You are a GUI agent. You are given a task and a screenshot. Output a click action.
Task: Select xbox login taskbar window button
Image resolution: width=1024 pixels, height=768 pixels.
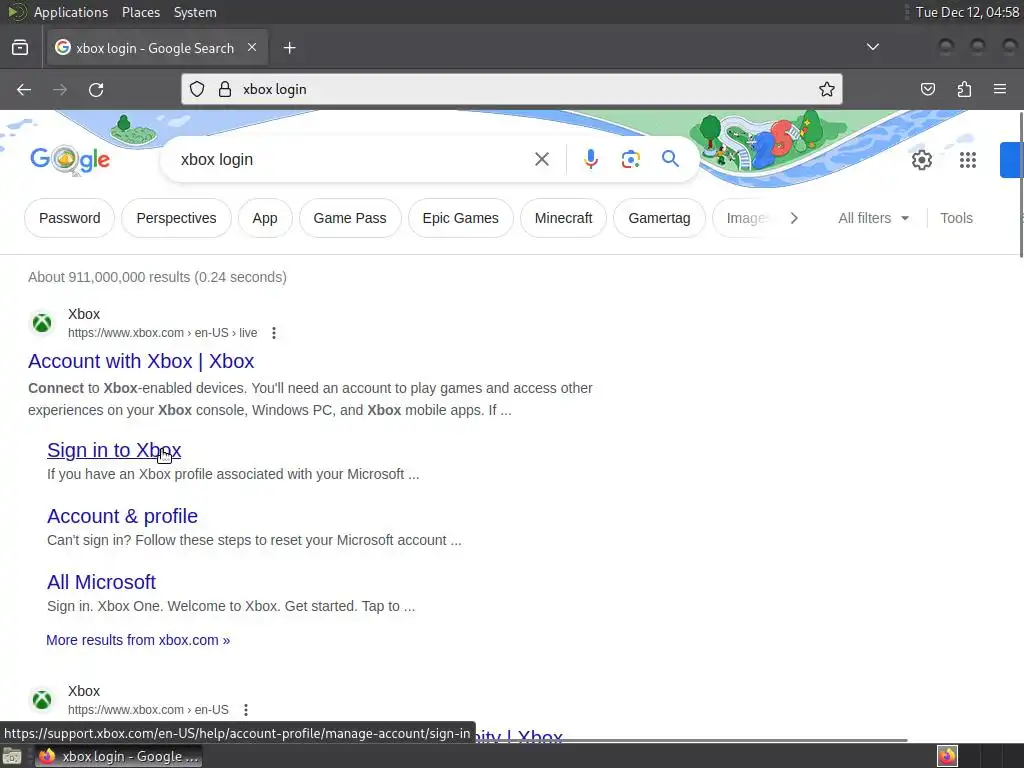click(119, 756)
